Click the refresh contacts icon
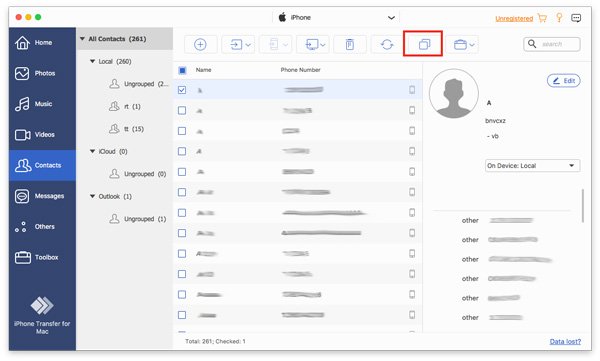 [387, 45]
